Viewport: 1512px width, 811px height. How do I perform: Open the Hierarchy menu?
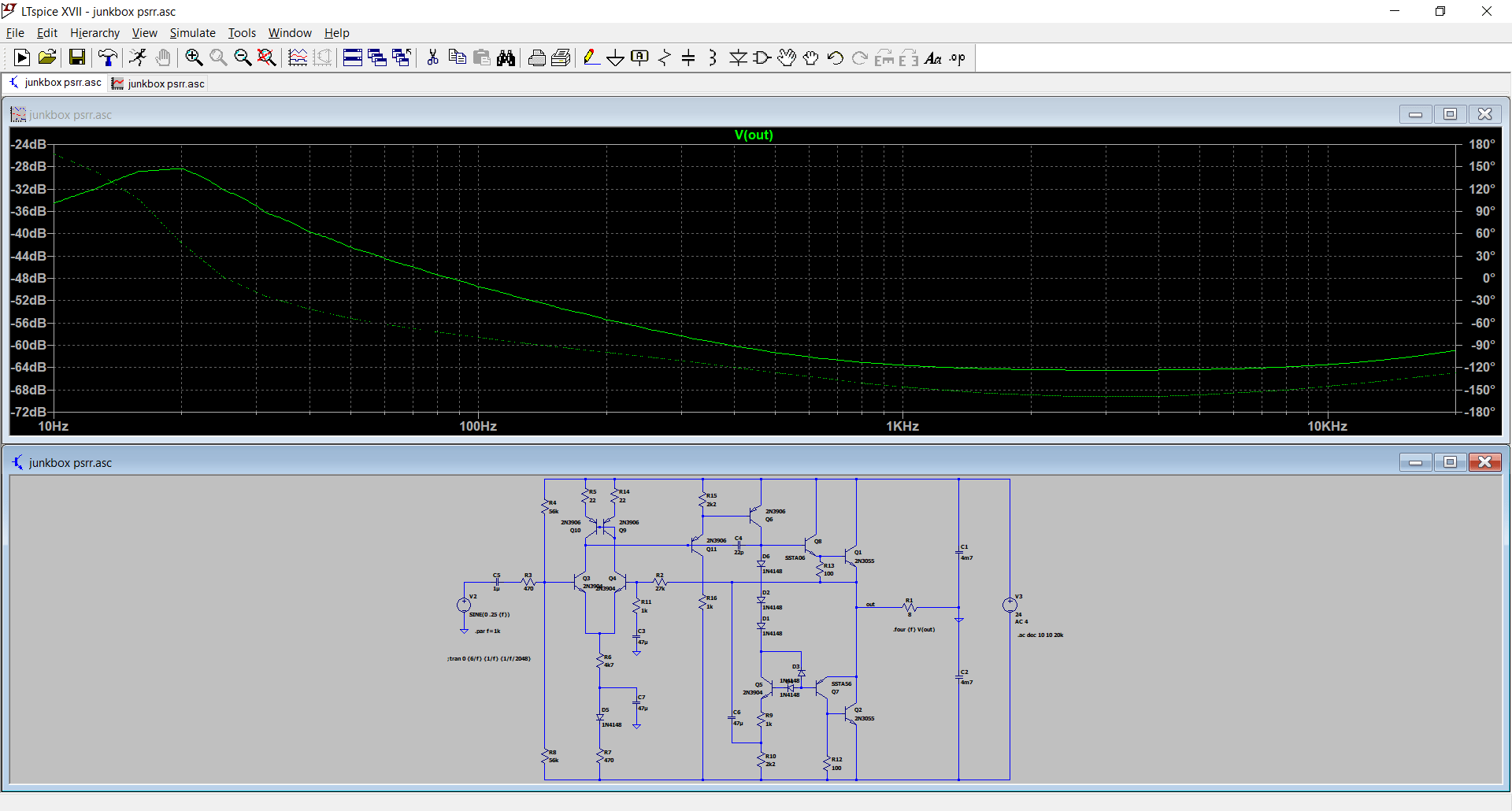[94, 32]
